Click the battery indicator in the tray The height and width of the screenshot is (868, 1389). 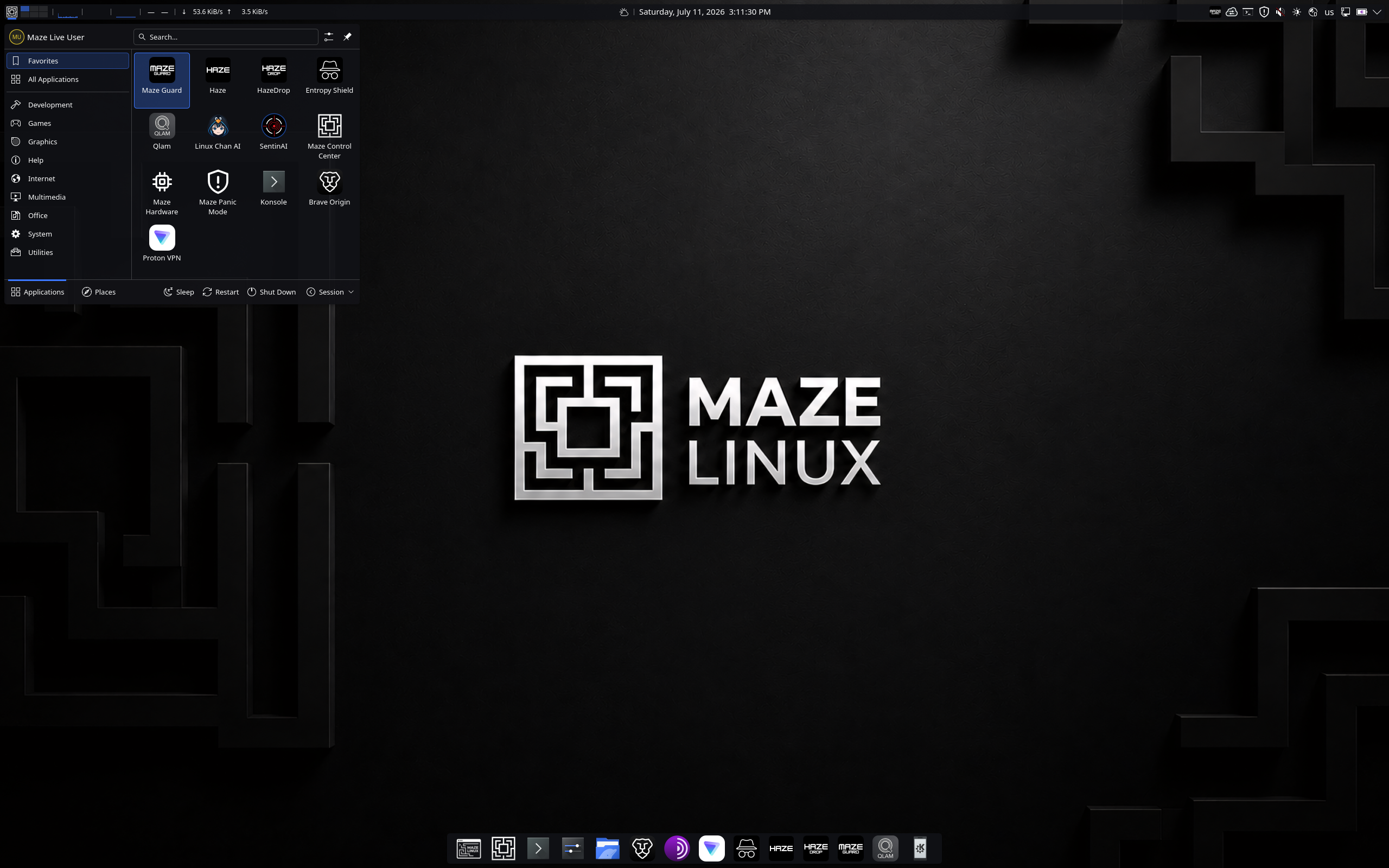pos(1361,11)
